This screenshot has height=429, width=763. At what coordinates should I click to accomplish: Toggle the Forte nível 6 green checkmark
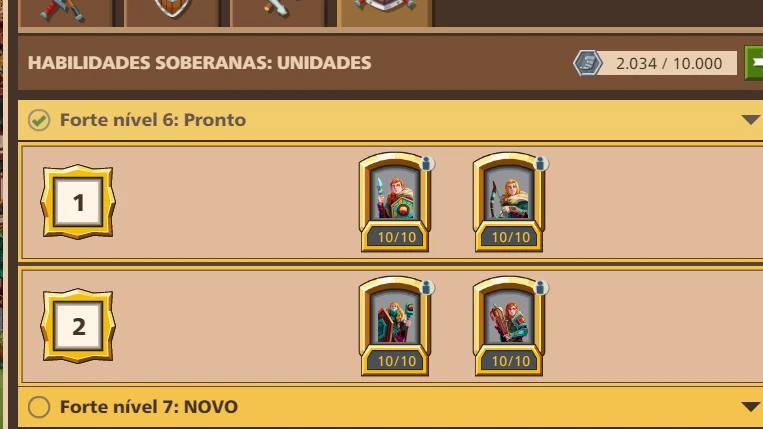[39, 120]
